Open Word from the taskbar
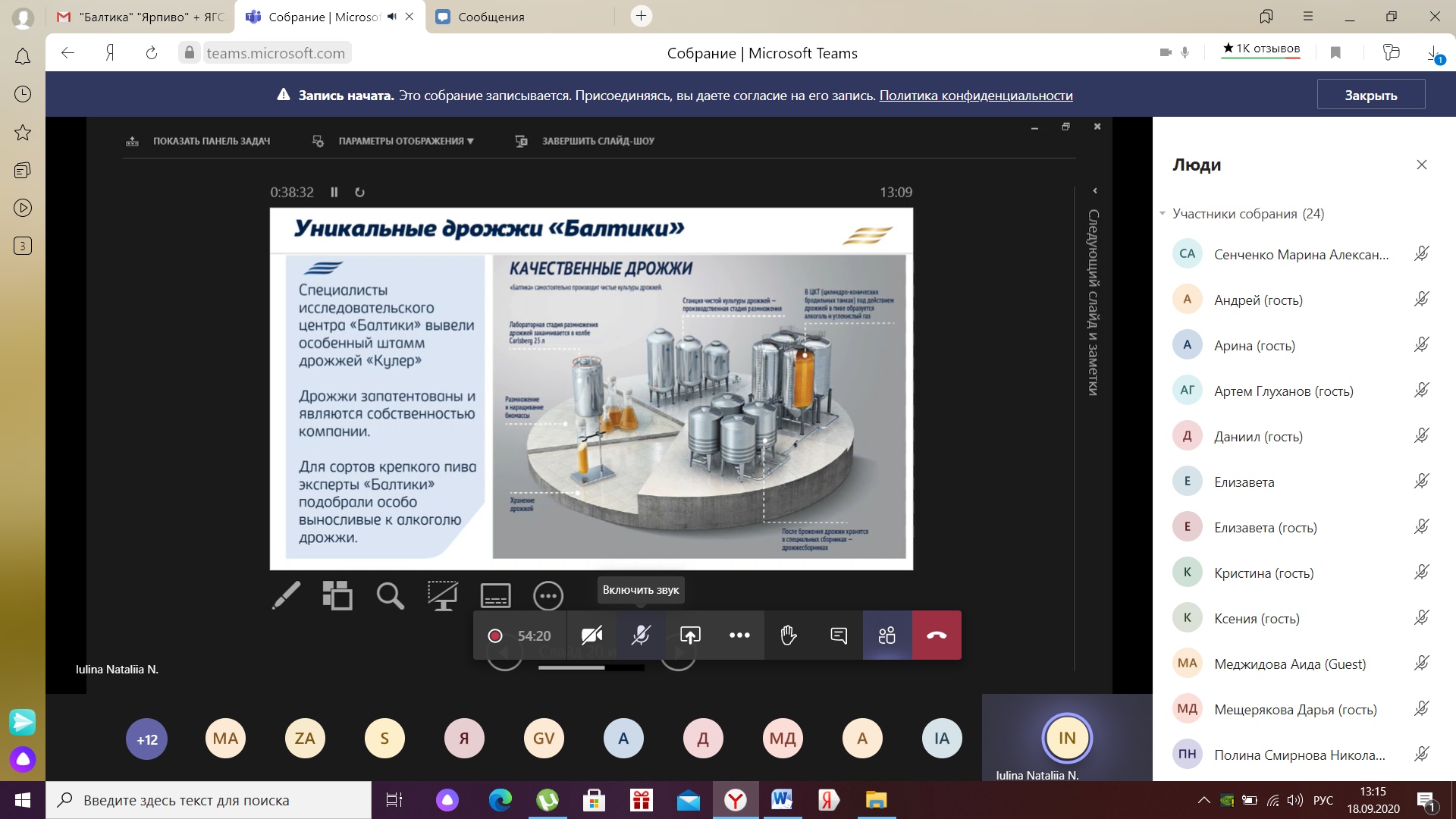This screenshot has height=819, width=1456. tap(782, 800)
